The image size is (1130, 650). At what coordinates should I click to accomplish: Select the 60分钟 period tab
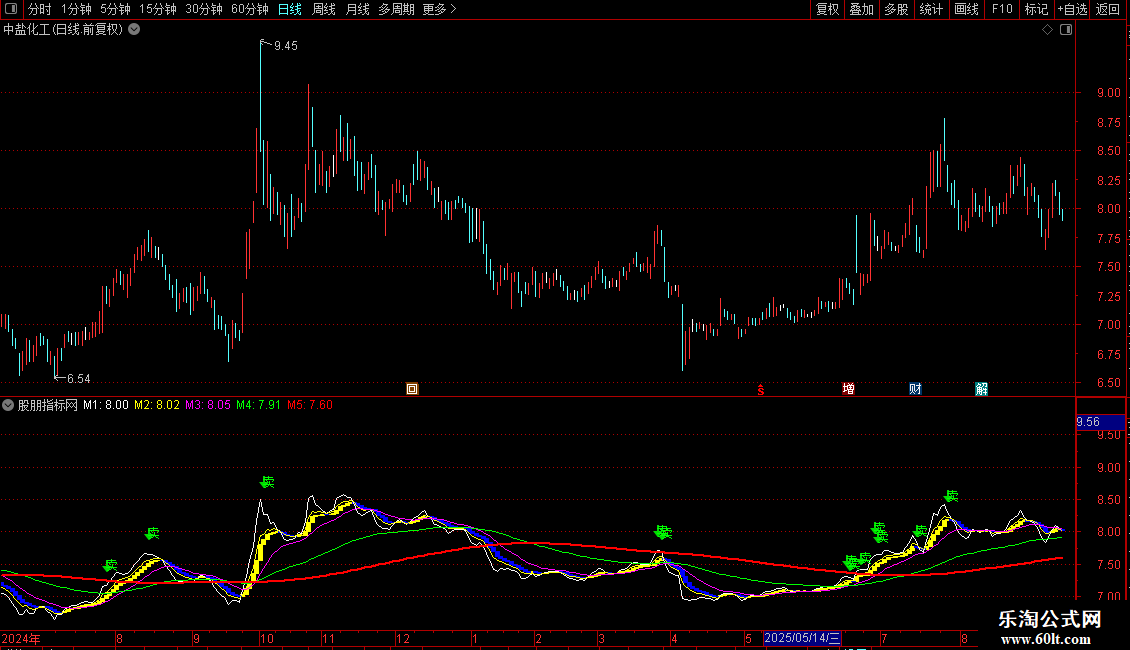point(249,9)
